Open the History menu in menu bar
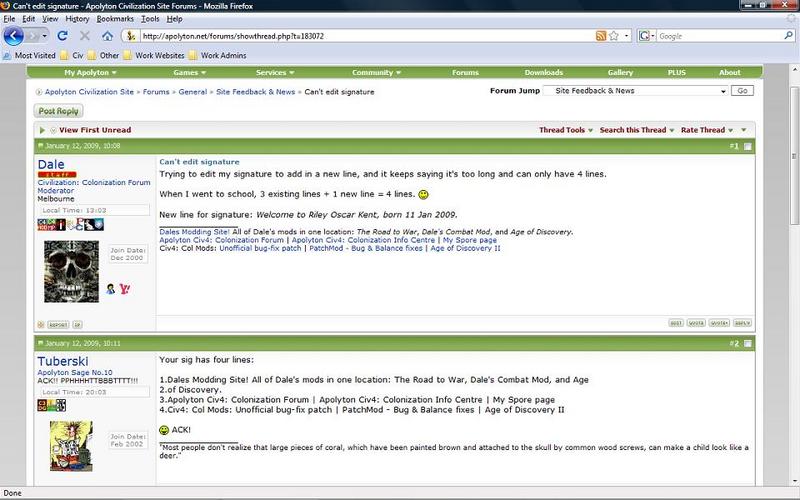800x500 pixels. click(77, 19)
